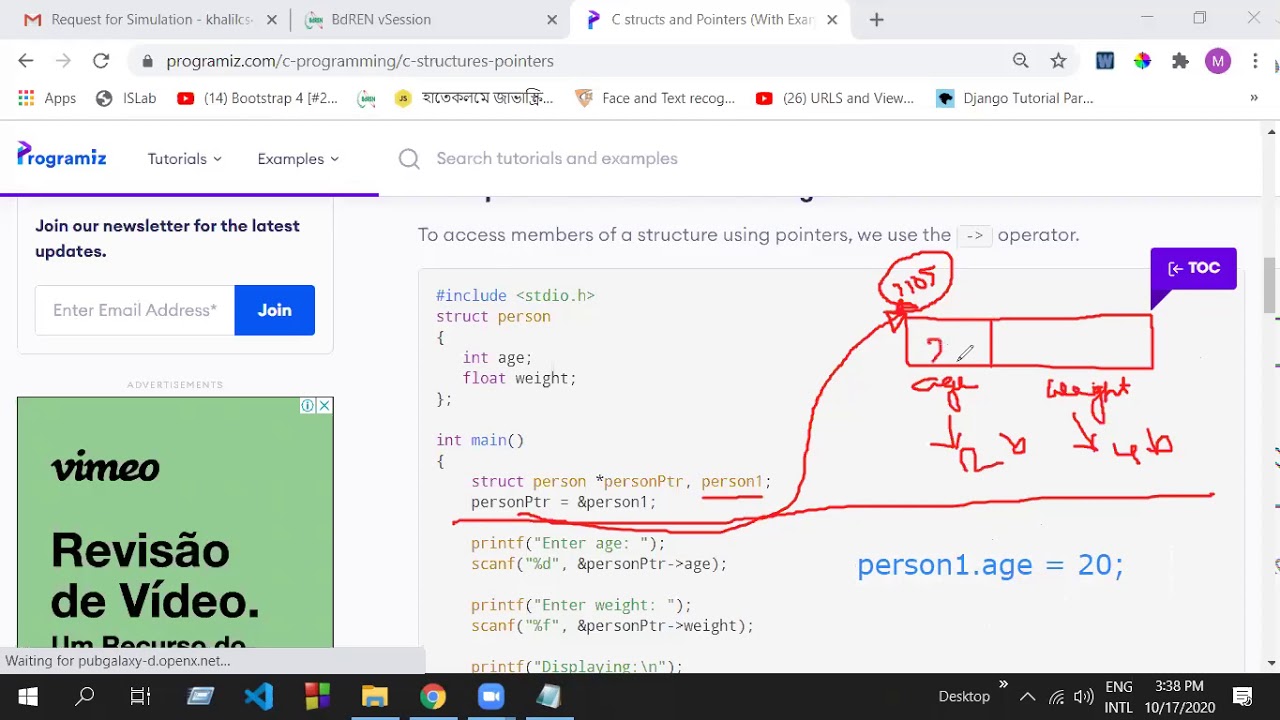Open Task View on the taskbar
The image size is (1280, 720).
tap(140, 696)
